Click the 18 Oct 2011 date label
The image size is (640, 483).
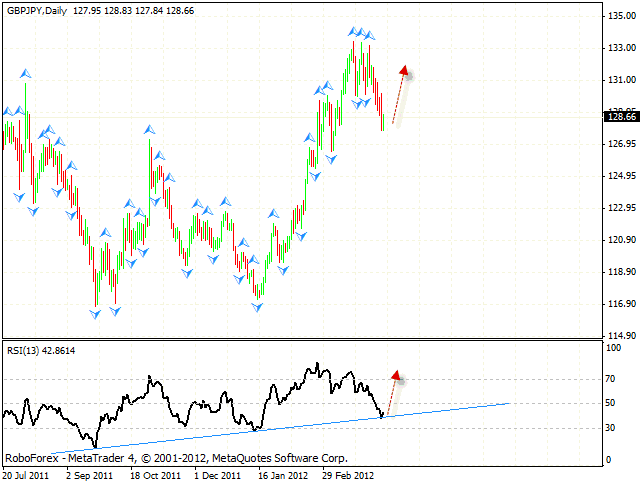(155, 475)
